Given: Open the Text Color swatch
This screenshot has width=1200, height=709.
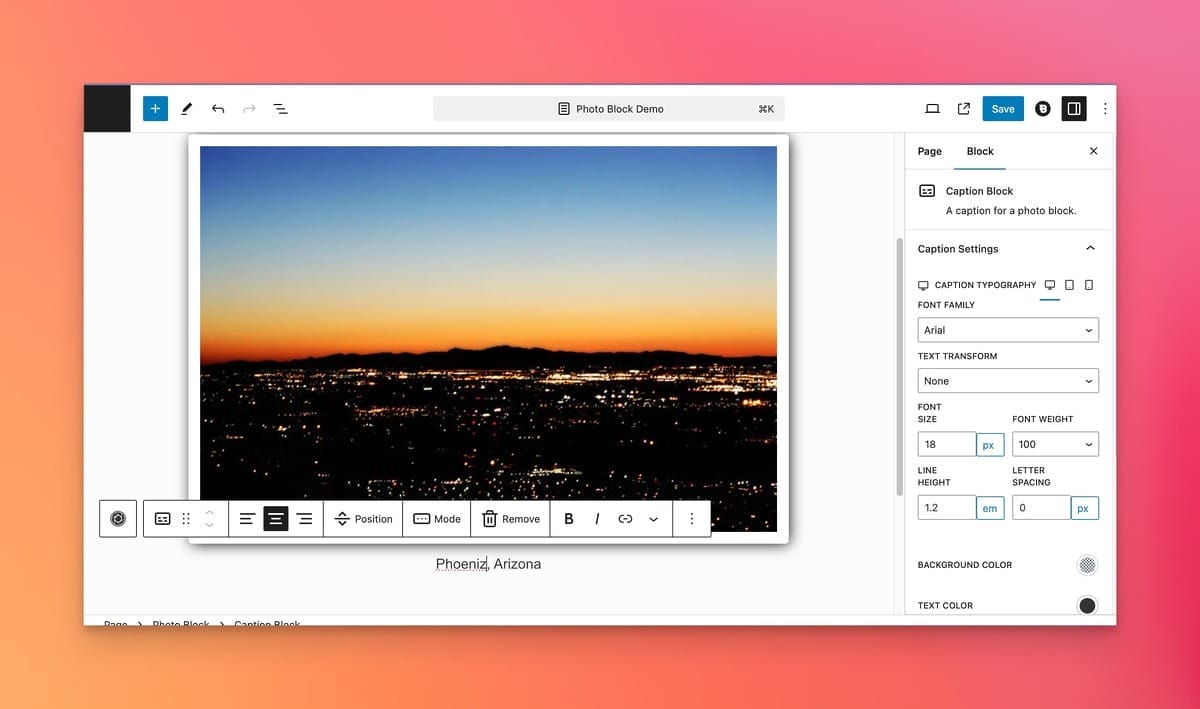Looking at the screenshot, I should coord(1087,605).
